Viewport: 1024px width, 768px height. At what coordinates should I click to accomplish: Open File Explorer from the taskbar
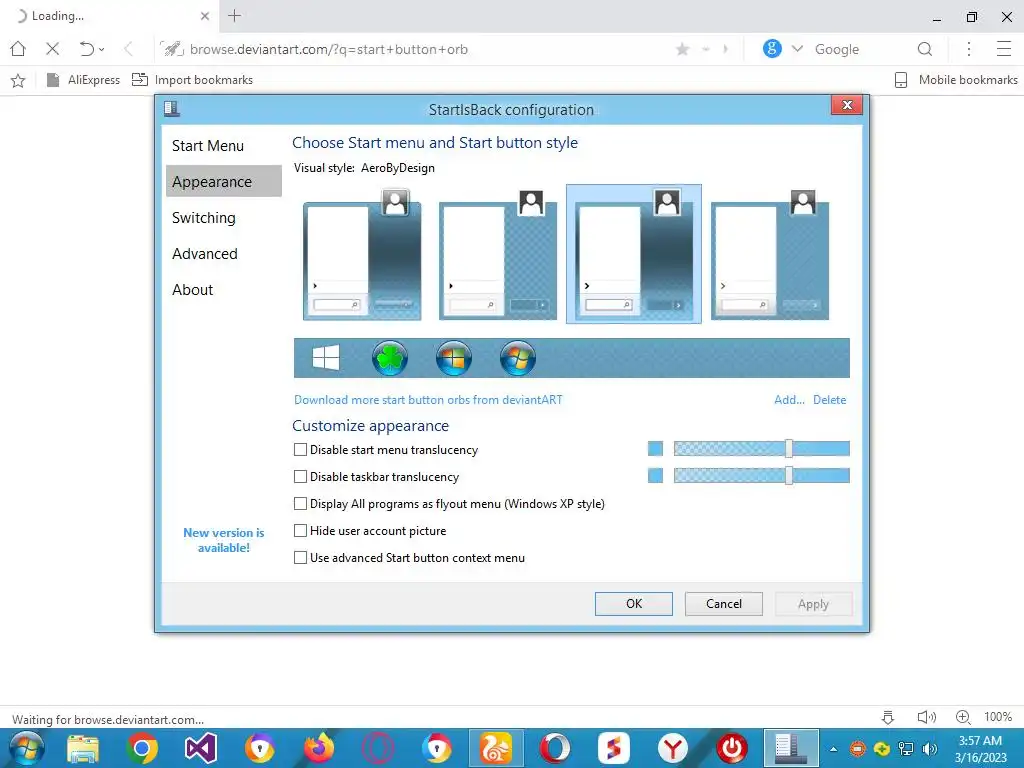pyautogui.click(x=84, y=748)
